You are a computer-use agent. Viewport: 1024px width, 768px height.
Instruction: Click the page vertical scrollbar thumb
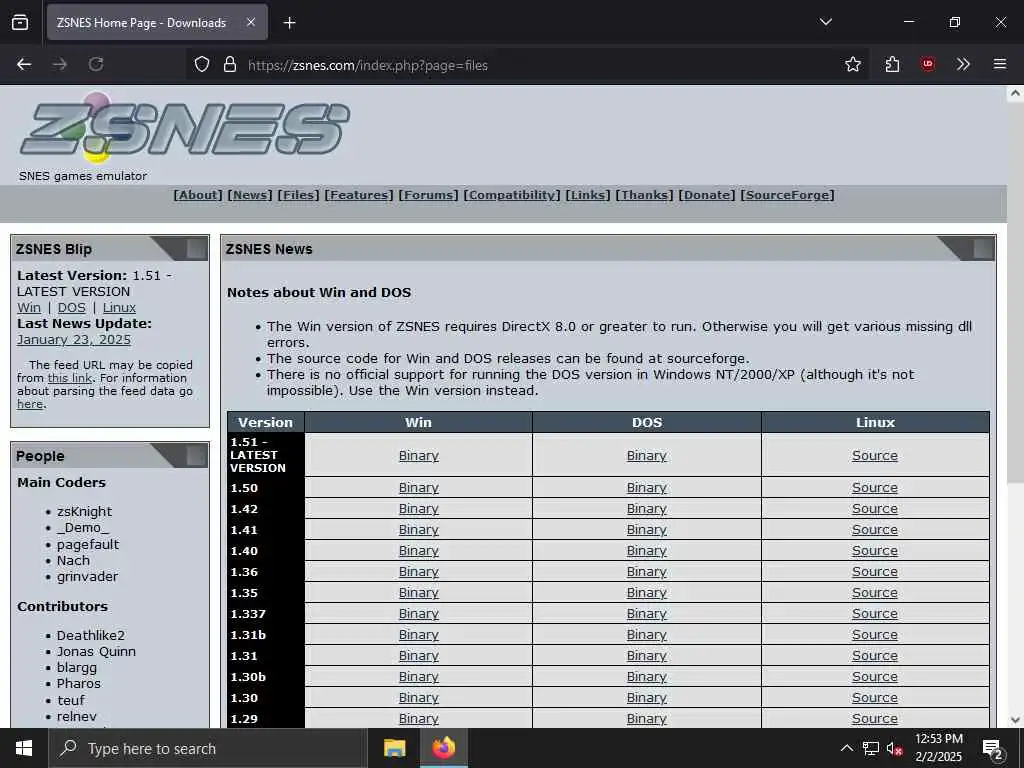[1016, 292]
